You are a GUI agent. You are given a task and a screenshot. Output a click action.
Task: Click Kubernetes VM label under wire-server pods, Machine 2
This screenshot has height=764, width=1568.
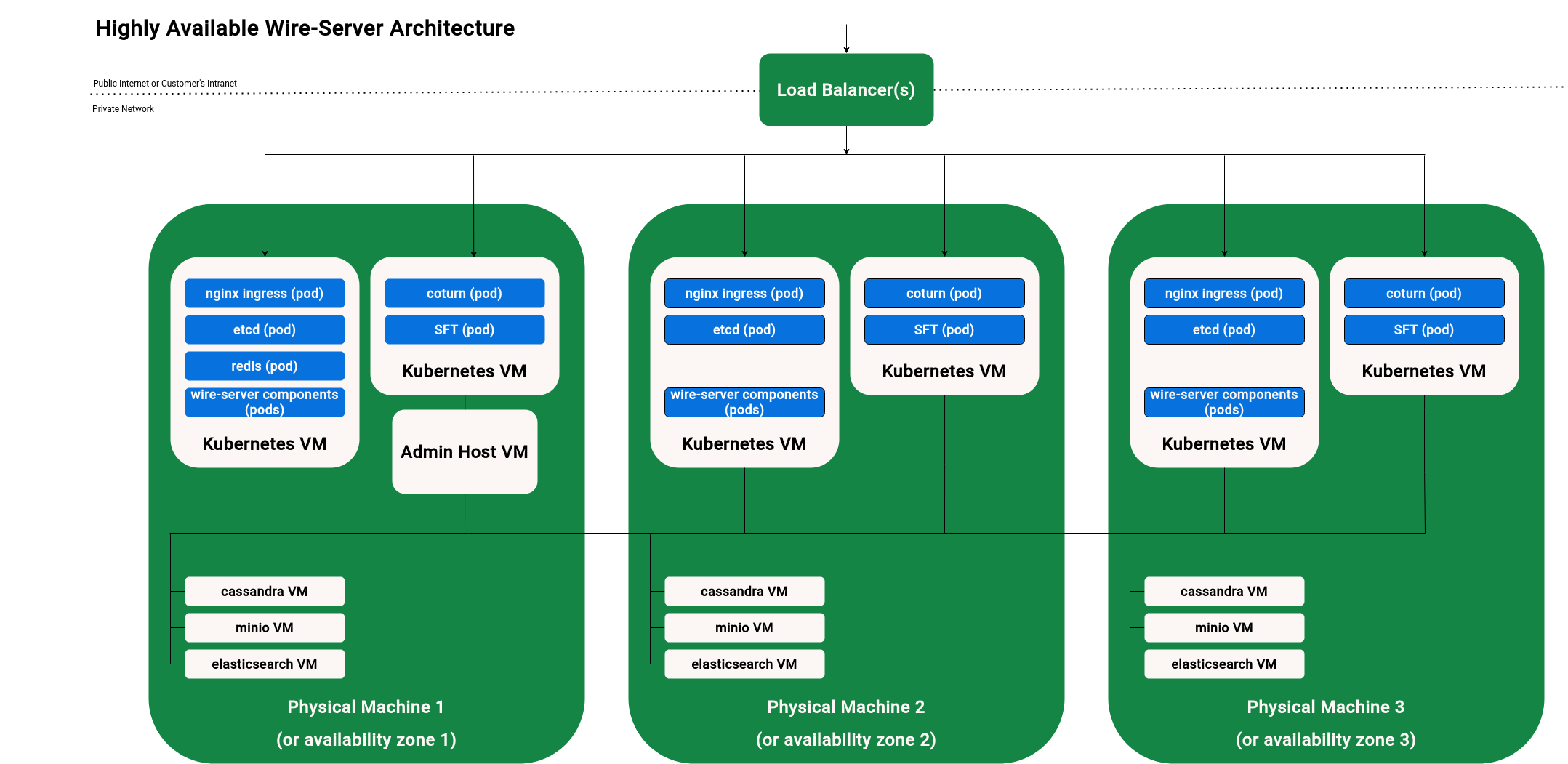point(744,443)
